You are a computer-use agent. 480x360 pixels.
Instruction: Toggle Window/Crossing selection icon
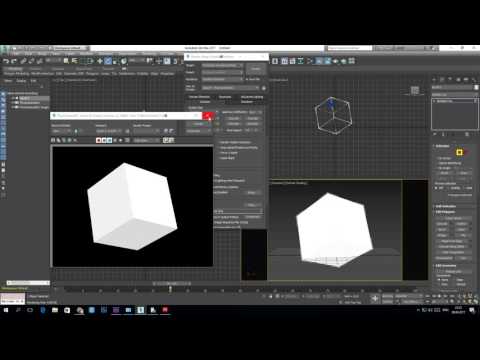[x=91, y=61]
